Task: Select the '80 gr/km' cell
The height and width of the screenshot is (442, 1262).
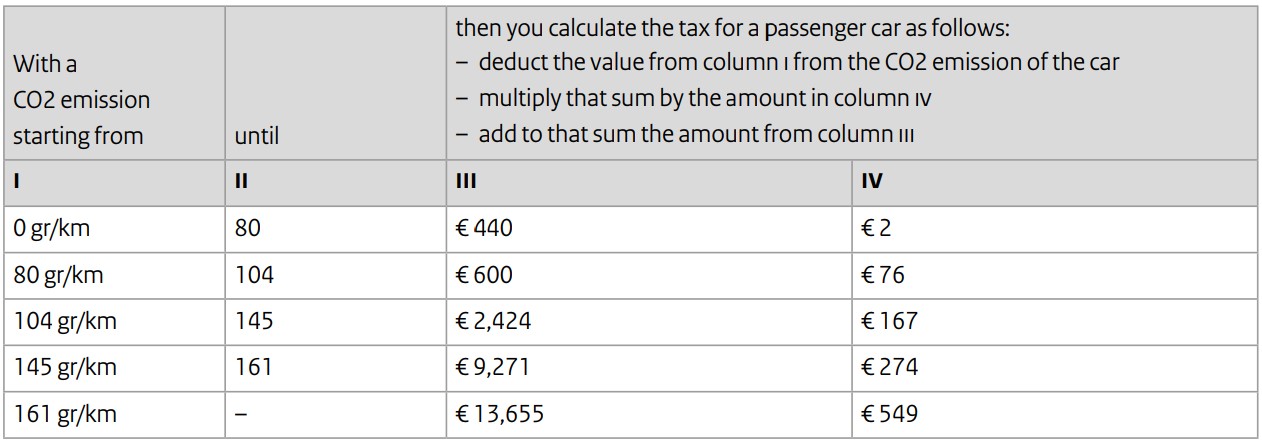Action: [114, 275]
